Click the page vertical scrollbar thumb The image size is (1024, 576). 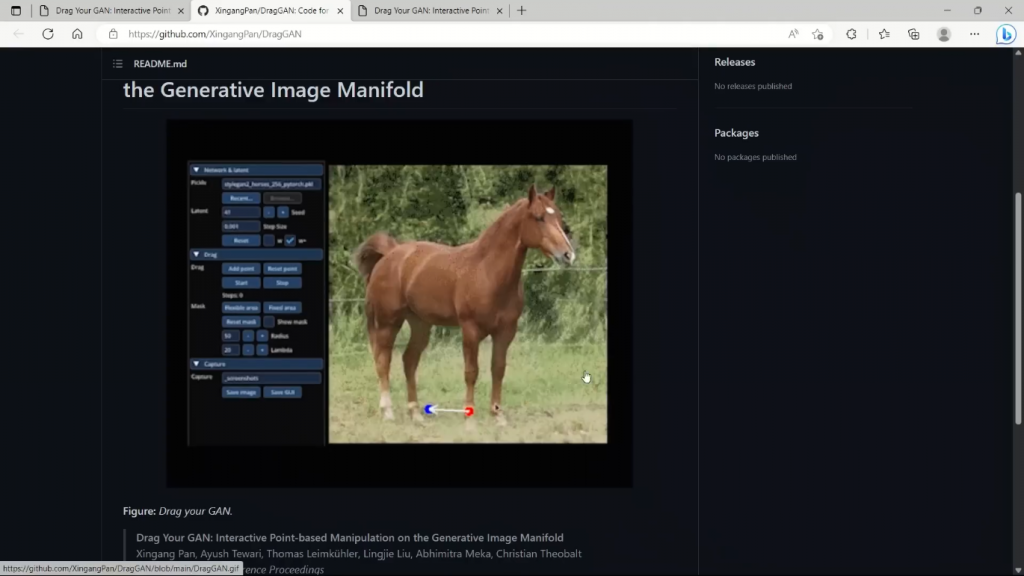pos(1018,308)
